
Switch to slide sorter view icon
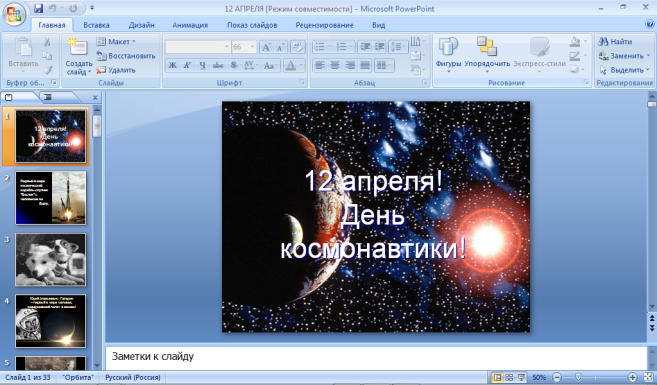click(509, 377)
